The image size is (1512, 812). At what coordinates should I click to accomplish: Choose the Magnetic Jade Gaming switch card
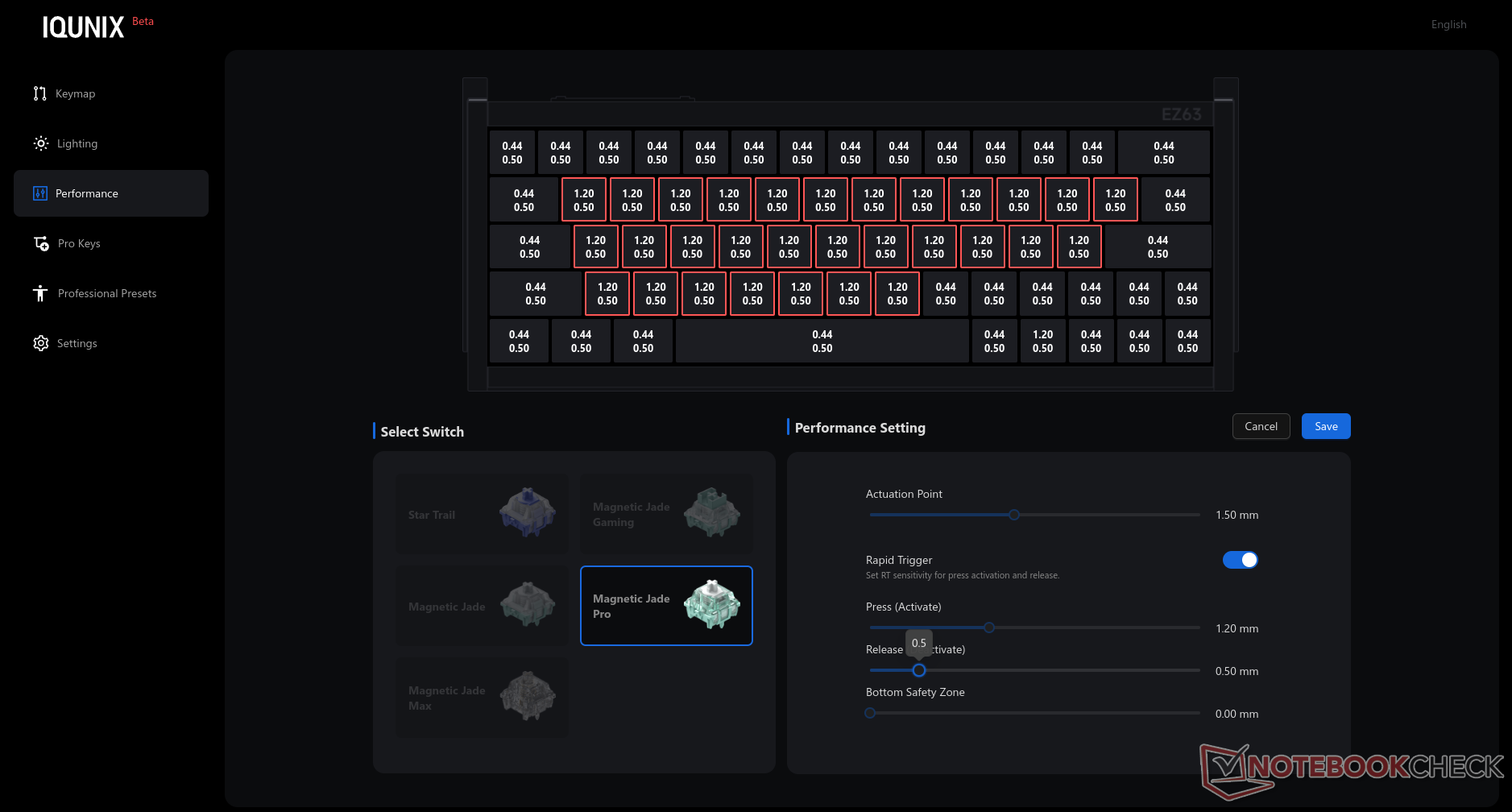[x=666, y=514]
